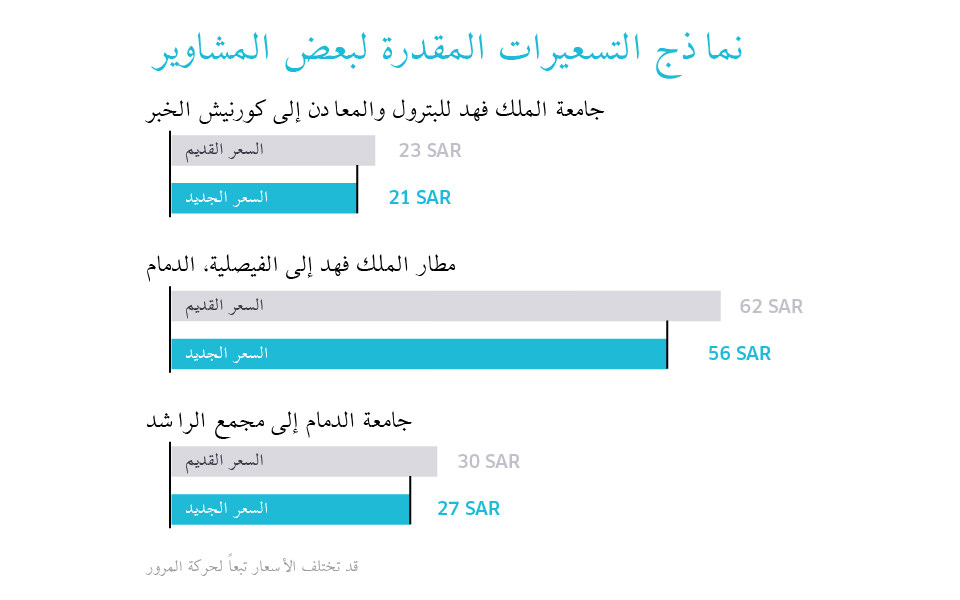
Task: Click the blue new-price bar beside 21 SAR
Action: 263,198
